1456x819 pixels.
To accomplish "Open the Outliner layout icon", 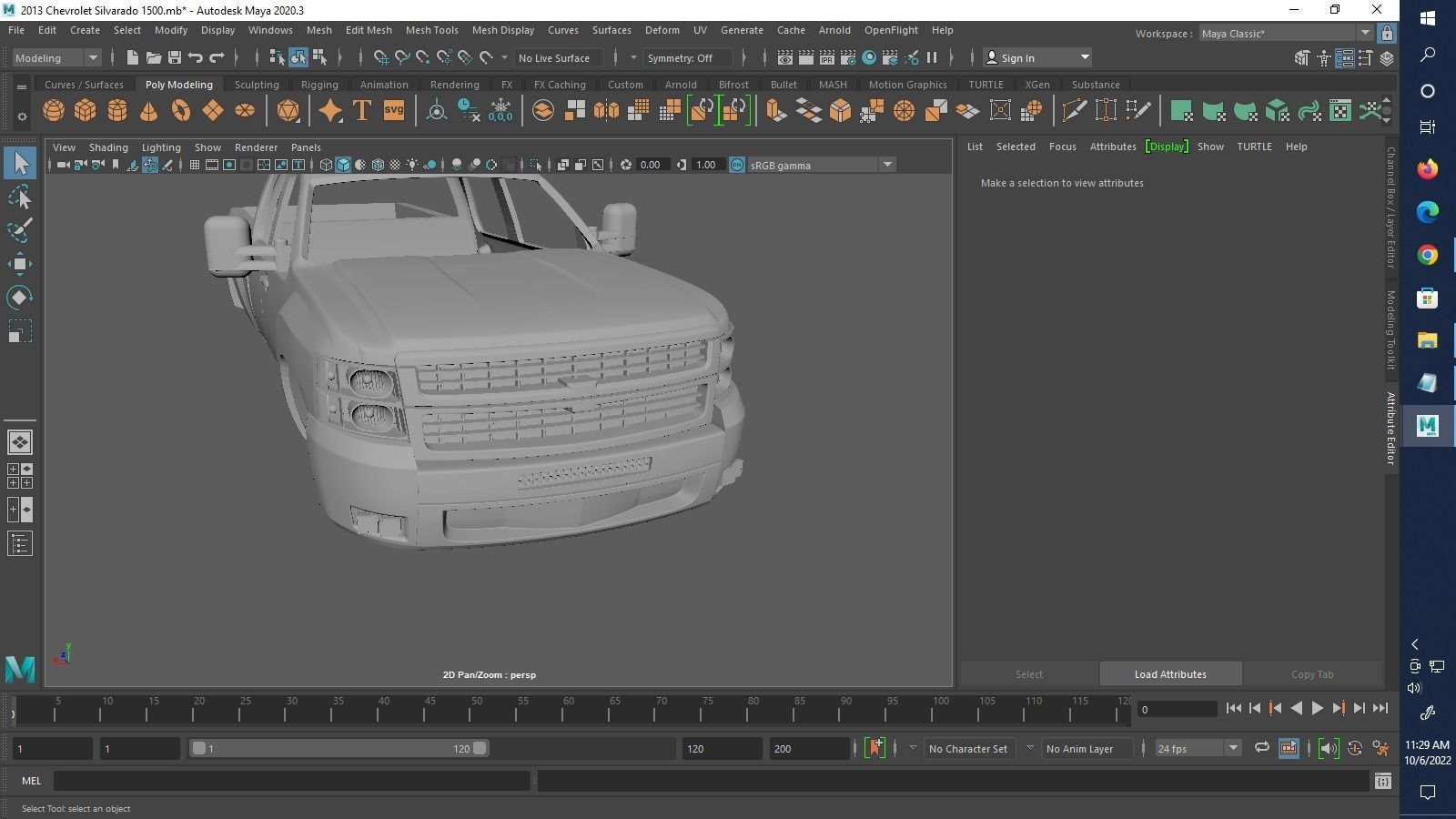I will click(x=20, y=544).
